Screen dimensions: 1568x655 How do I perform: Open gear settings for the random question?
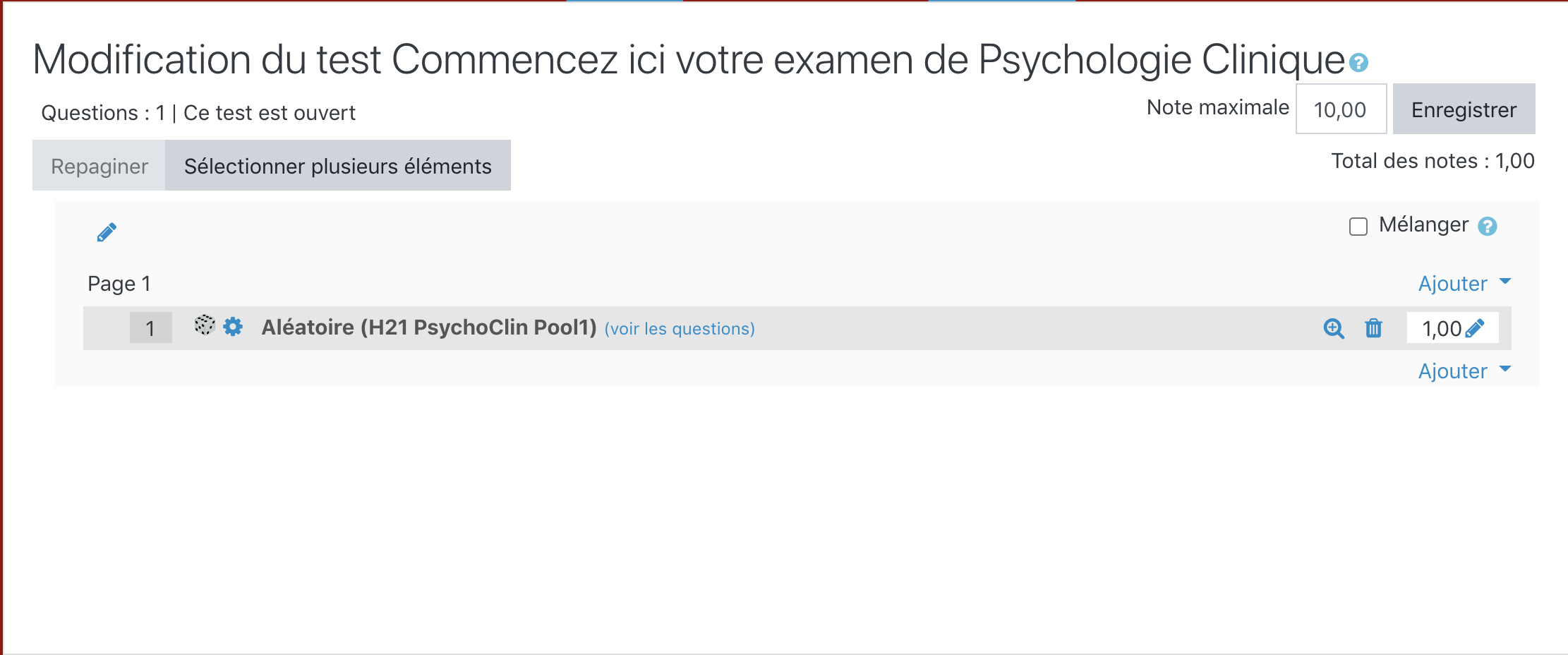click(233, 327)
